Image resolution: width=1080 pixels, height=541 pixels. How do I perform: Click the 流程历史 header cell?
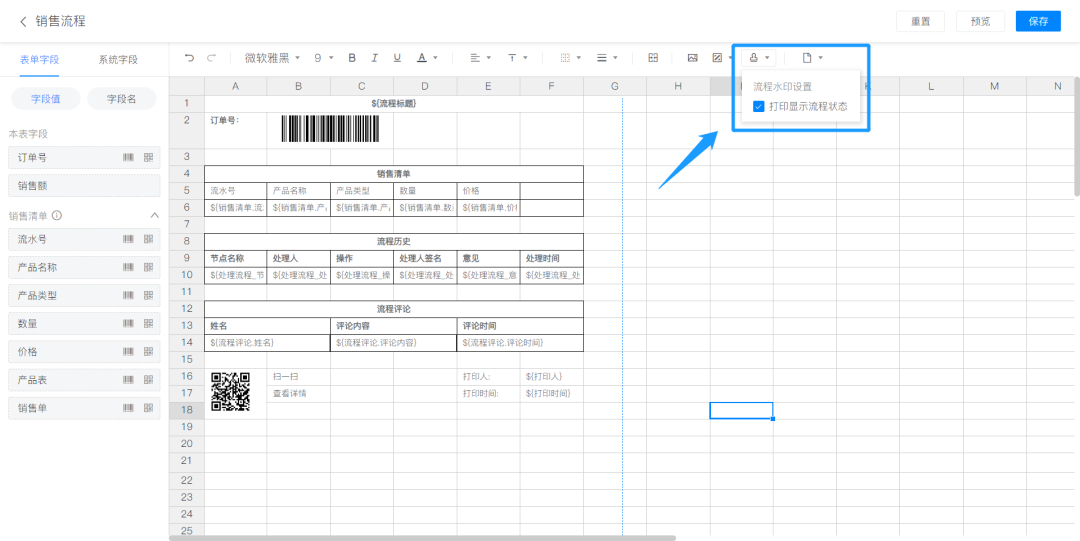[x=394, y=241]
